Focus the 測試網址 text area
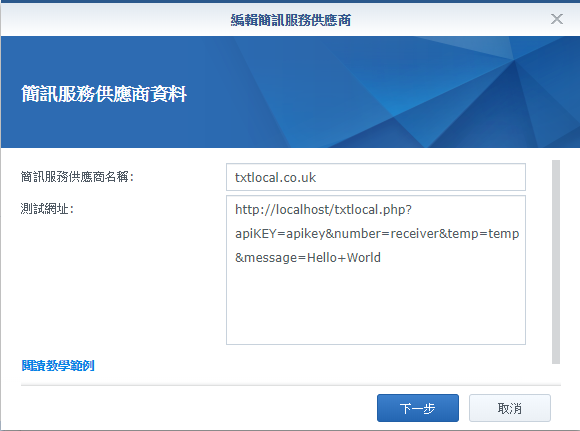The height and width of the screenshot is (431, 580). pyautogui.click(x=376, y=270)
